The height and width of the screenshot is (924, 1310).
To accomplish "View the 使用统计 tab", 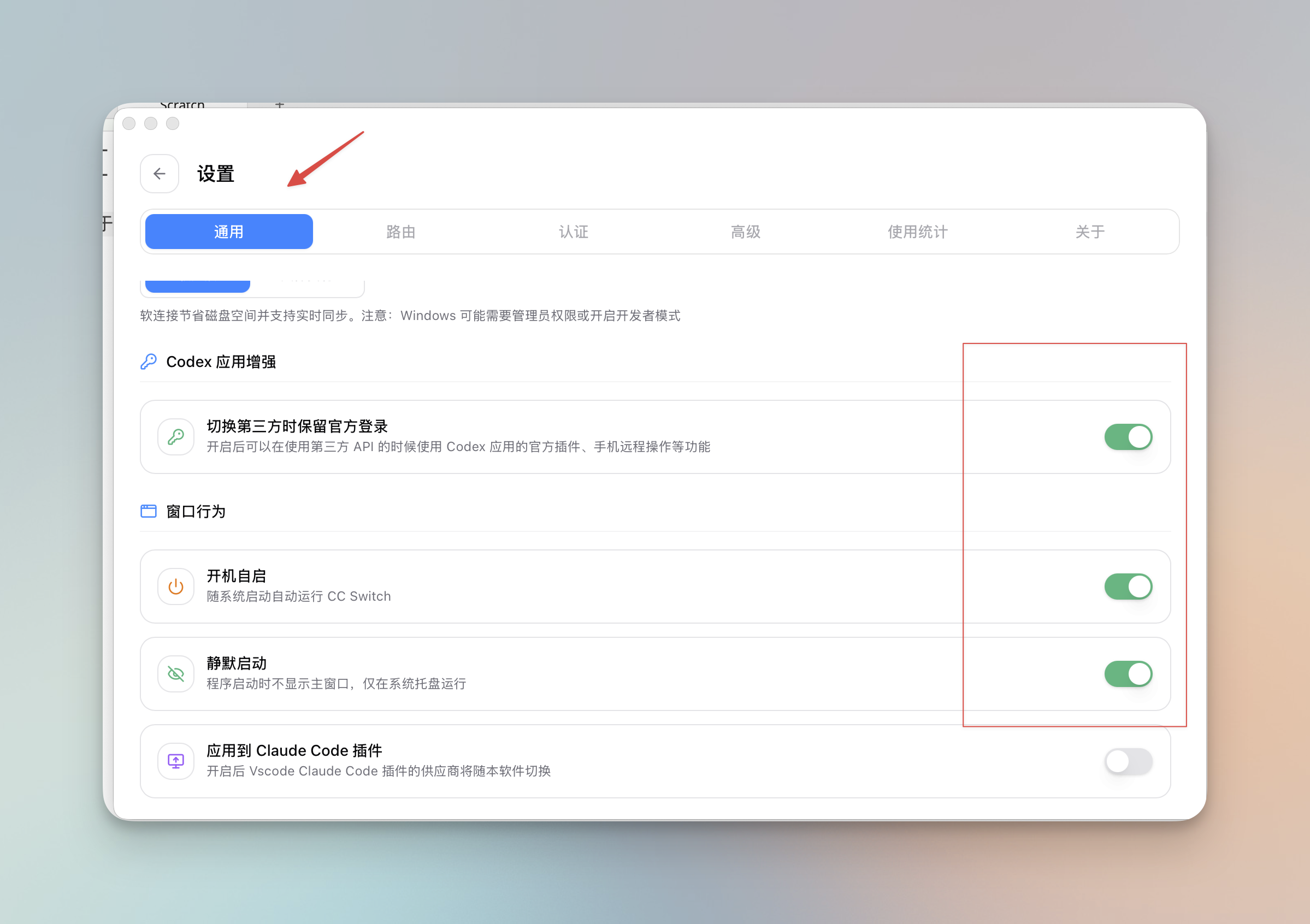I will coord(918,232).
